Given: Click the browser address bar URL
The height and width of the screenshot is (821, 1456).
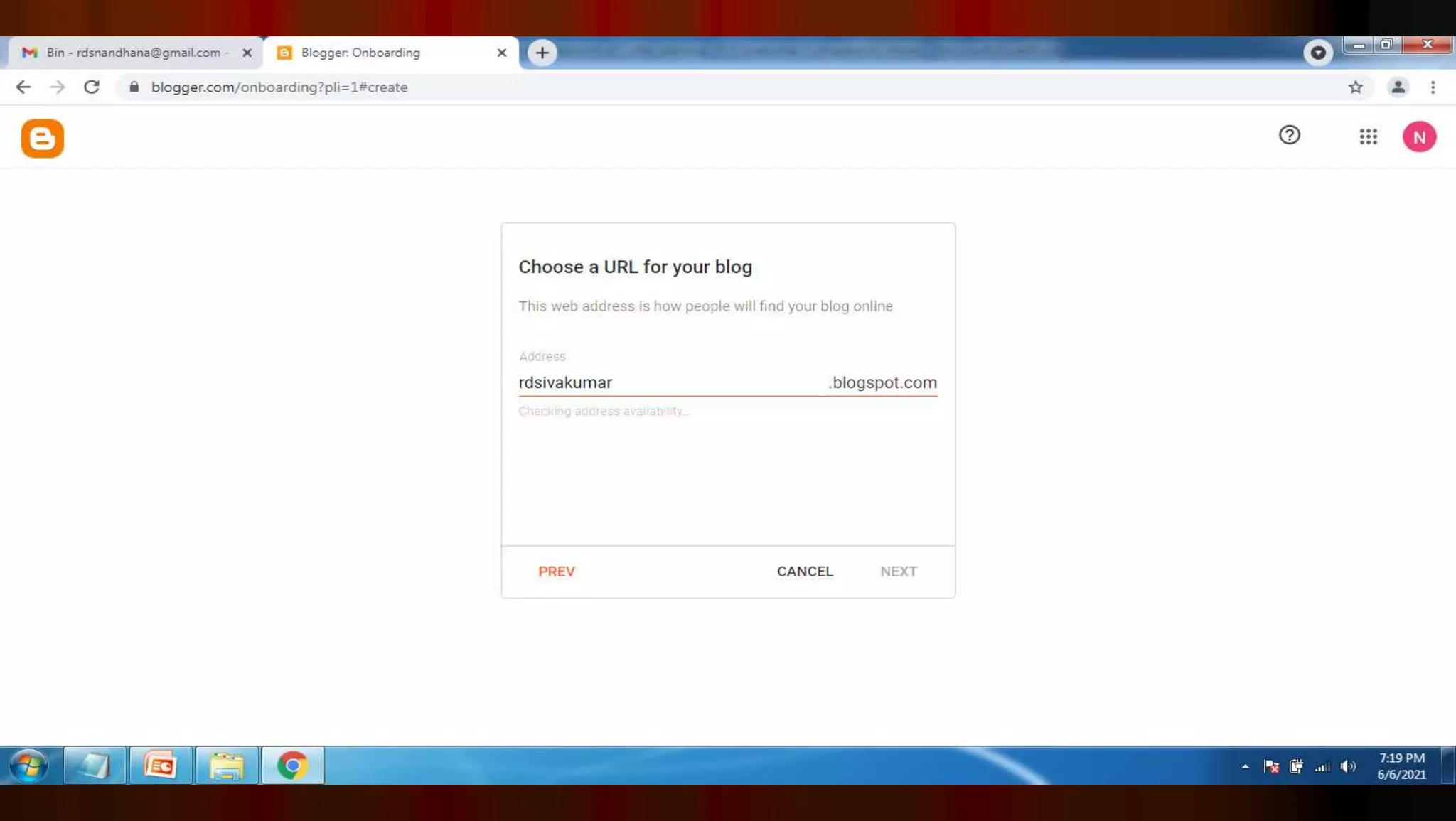Looking at the screenshot, I should 279,87.
